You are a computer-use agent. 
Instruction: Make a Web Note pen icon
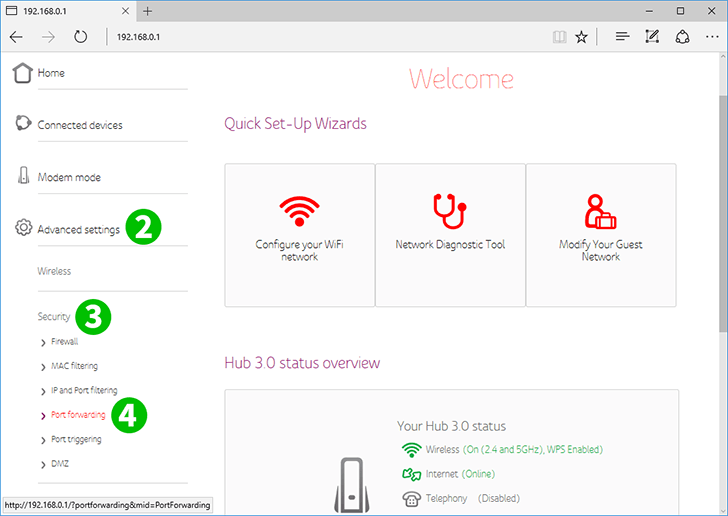652,36
